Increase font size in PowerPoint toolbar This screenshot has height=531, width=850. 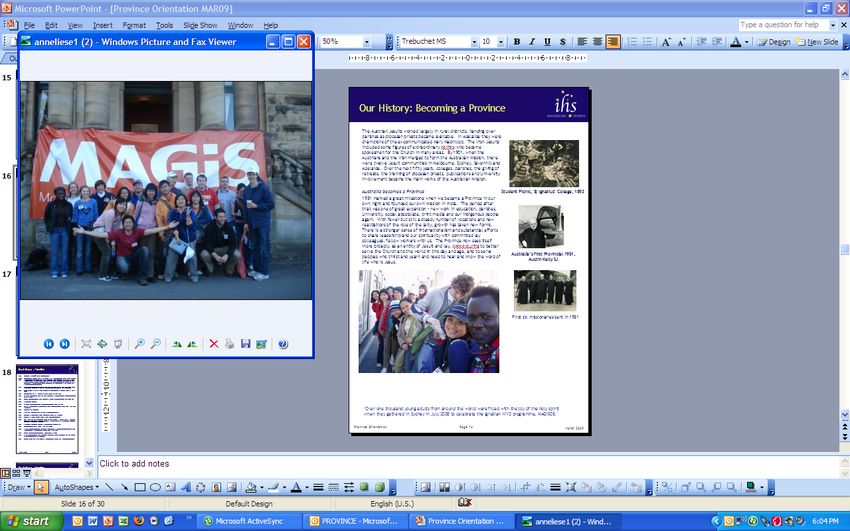[666, 42]
